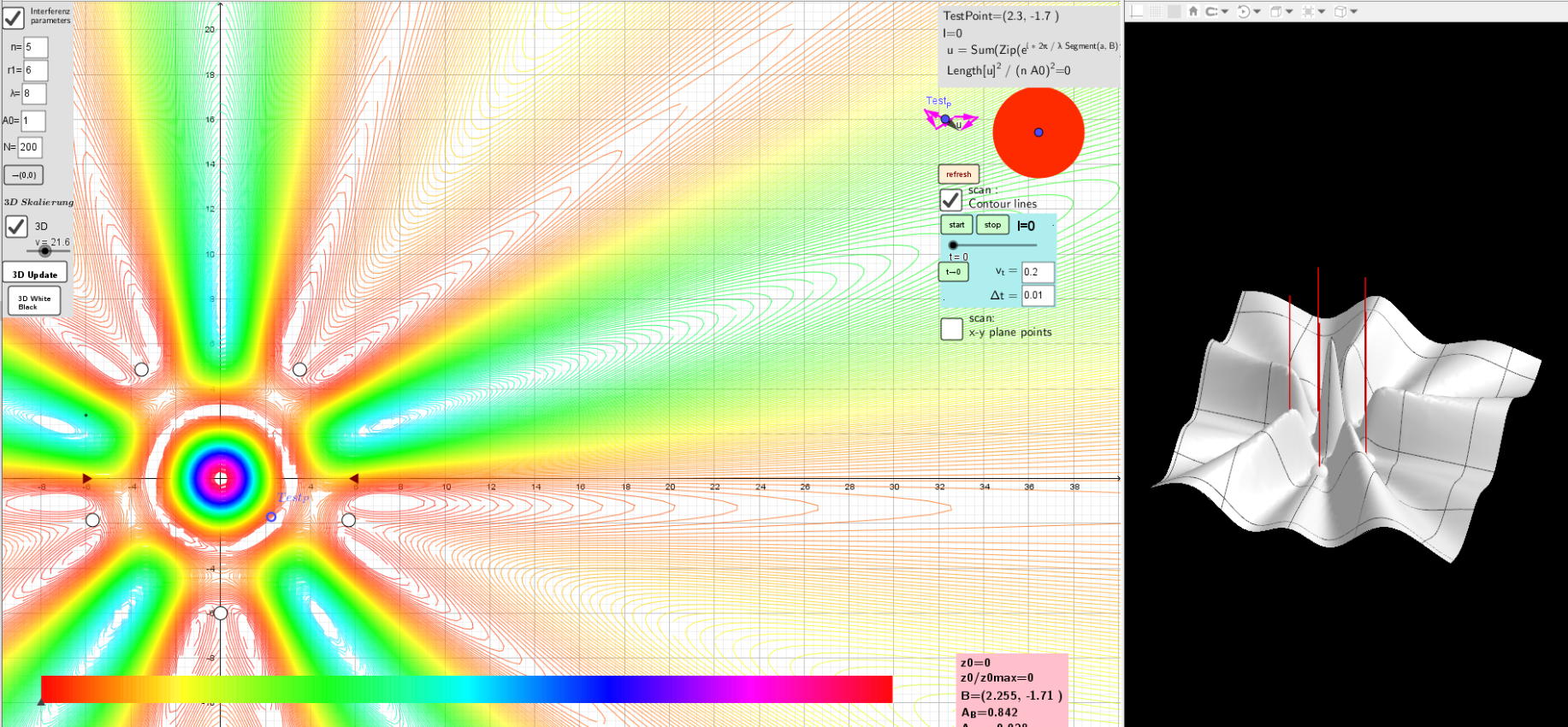
Task: Click the t = 0 slider handle
Action: click(x=953, y=245)
